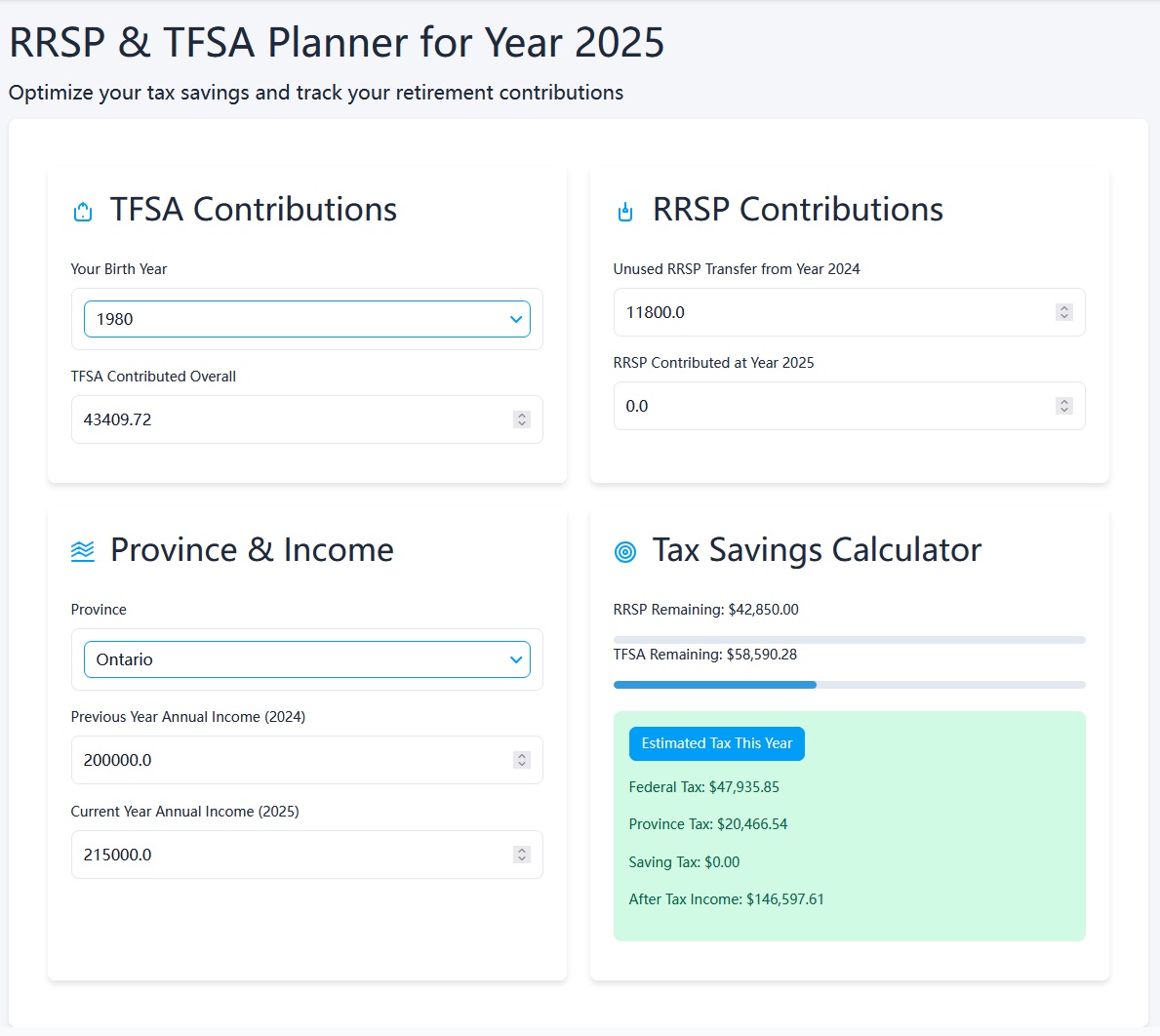Image resolution: width=1160 pixels, height=1036 pixels.
Task: Select the TFSA Remaining progress bar
Action: (x=849, y=684)
